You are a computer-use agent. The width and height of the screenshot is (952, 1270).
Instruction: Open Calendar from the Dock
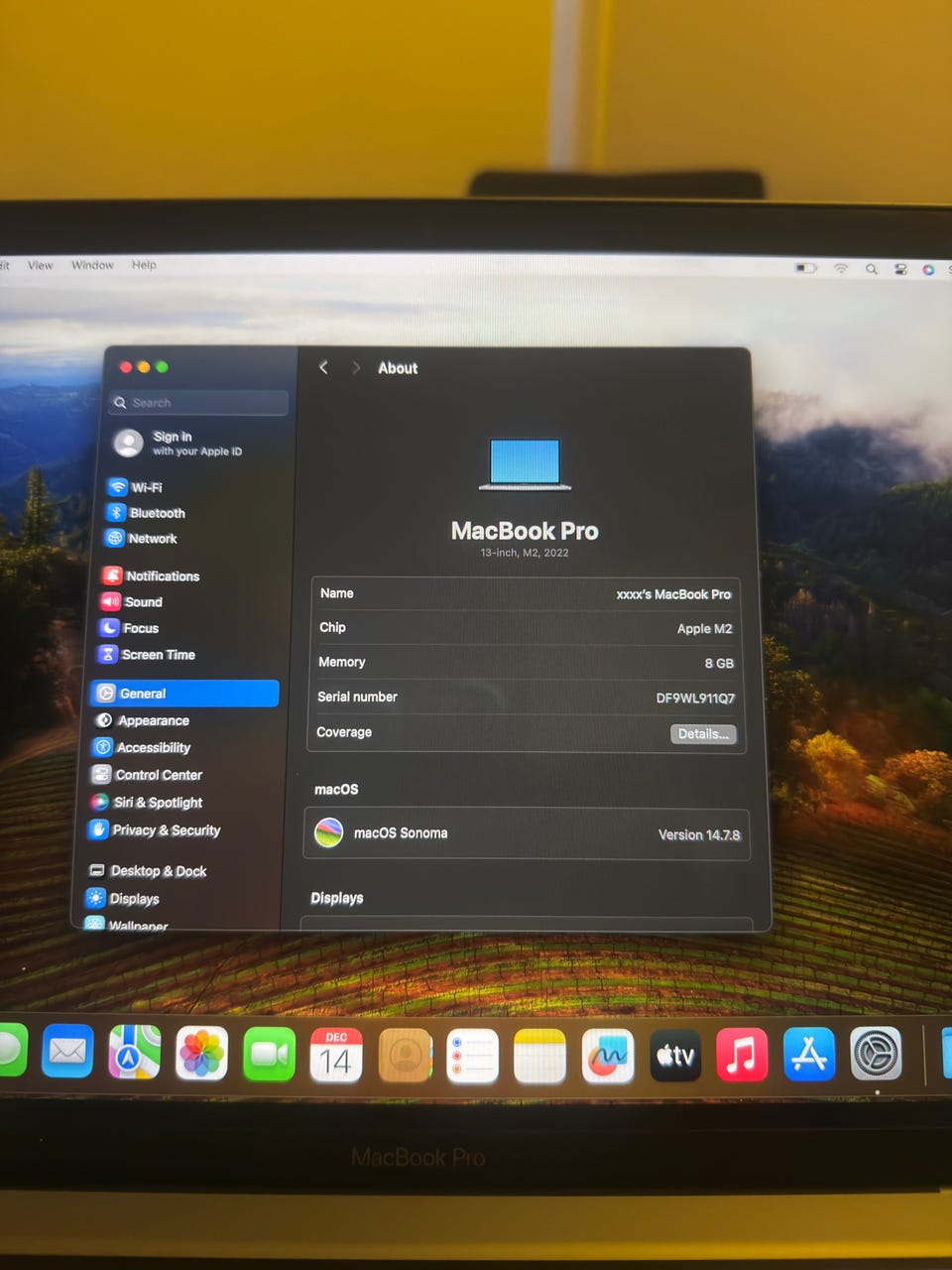point(336,1055)
